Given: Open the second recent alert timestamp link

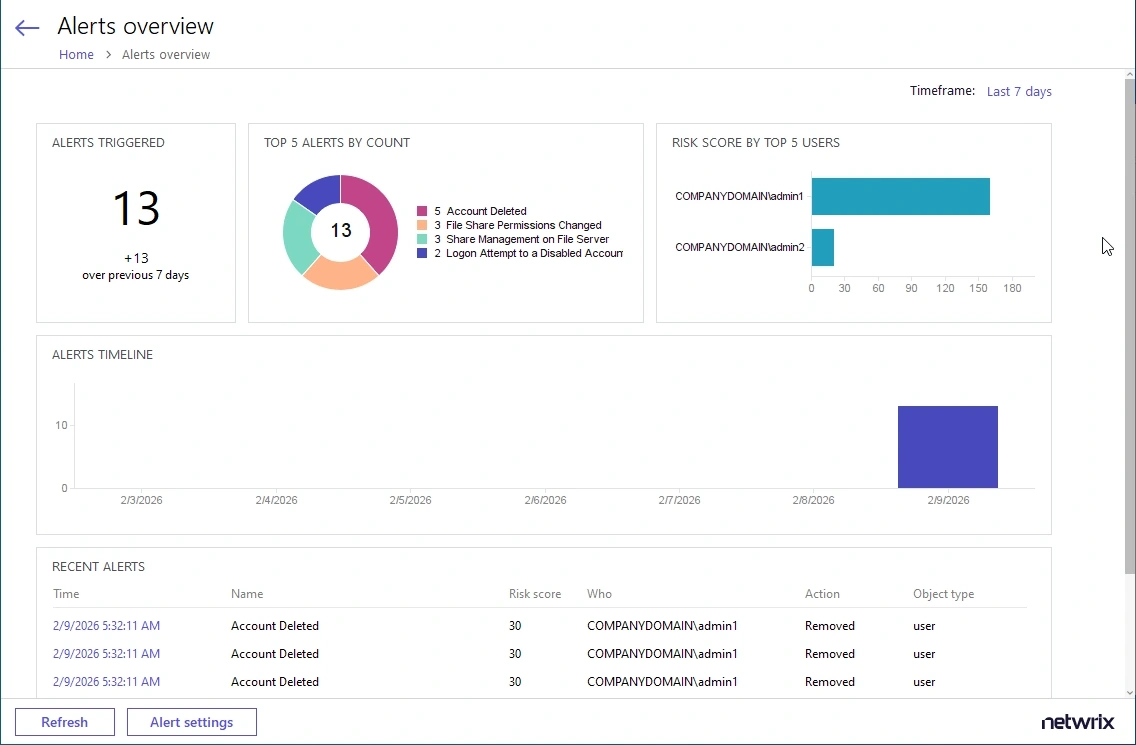Looking at the screenshot, I should pyautogui.click(x=106, y=654).
